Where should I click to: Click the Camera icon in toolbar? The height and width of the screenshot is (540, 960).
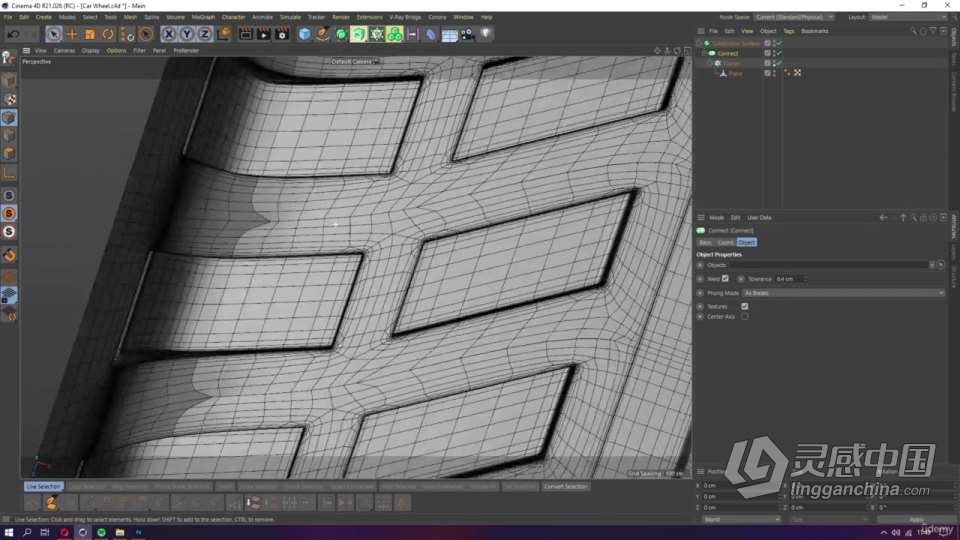[x=468, y=34]
